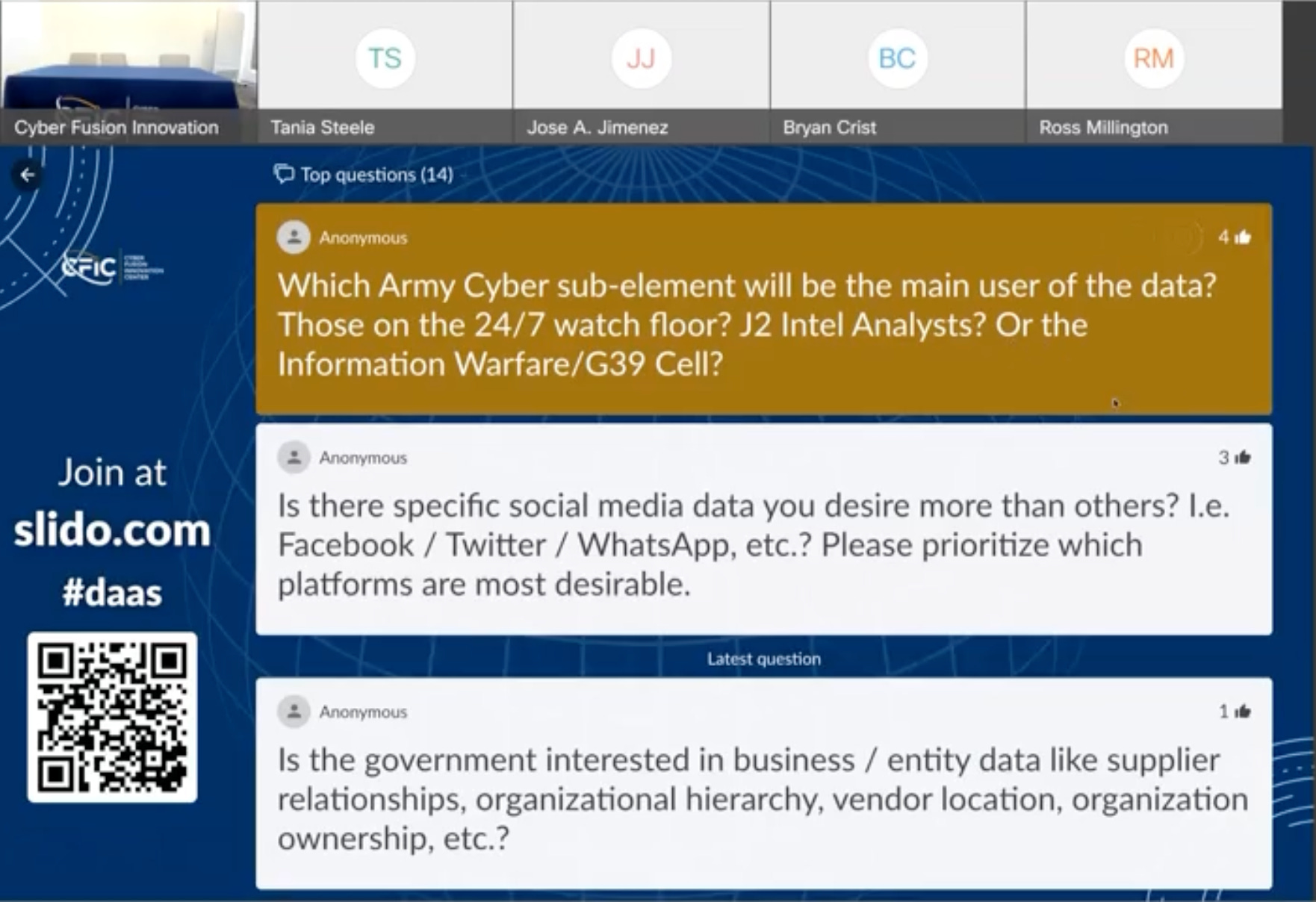This screenshot has width=1316, height=902.
Task: Click the Tania Steele name label
Action: 323,128
